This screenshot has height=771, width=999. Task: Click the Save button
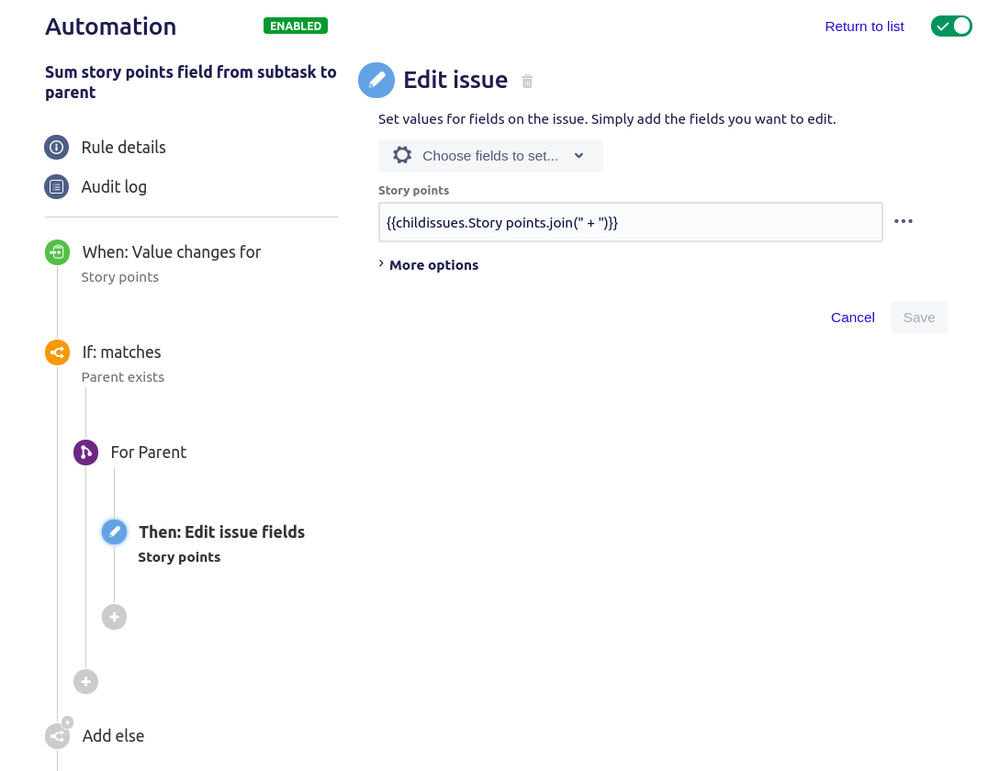[x=919, y=317]
